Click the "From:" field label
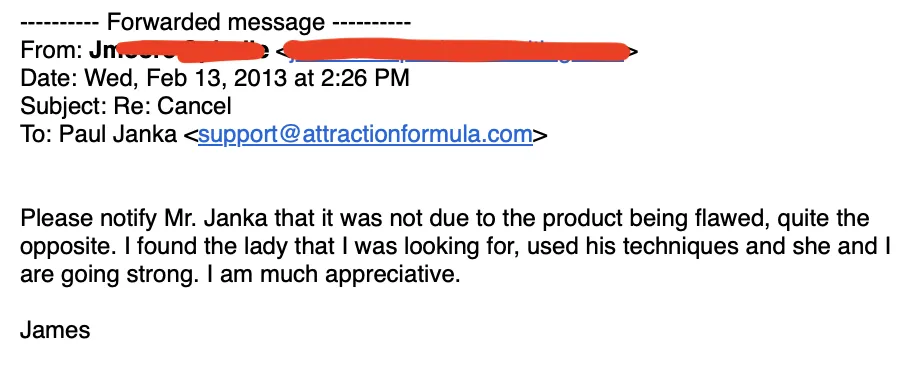Image resolution: width=924 pixels, height=372 pixels. point(52,51)
